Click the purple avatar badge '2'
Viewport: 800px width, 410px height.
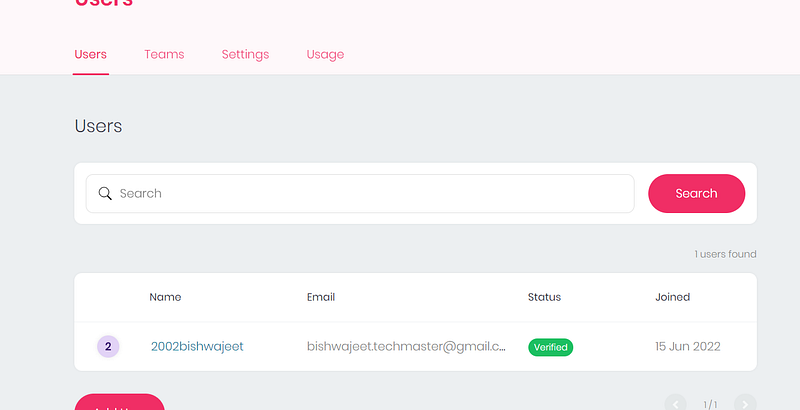[108, 347]
